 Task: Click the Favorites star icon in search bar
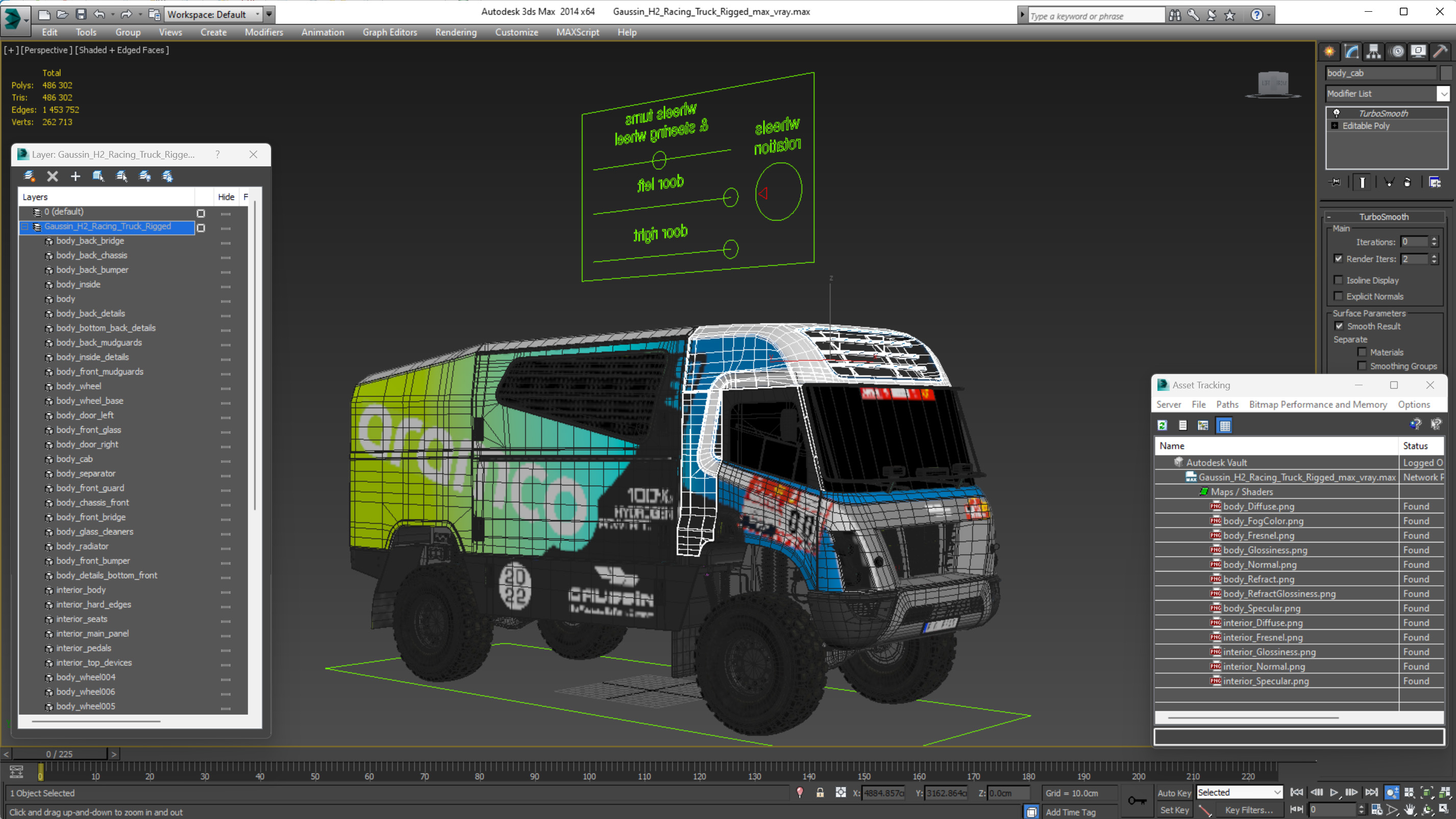[x=1229, y=15]
